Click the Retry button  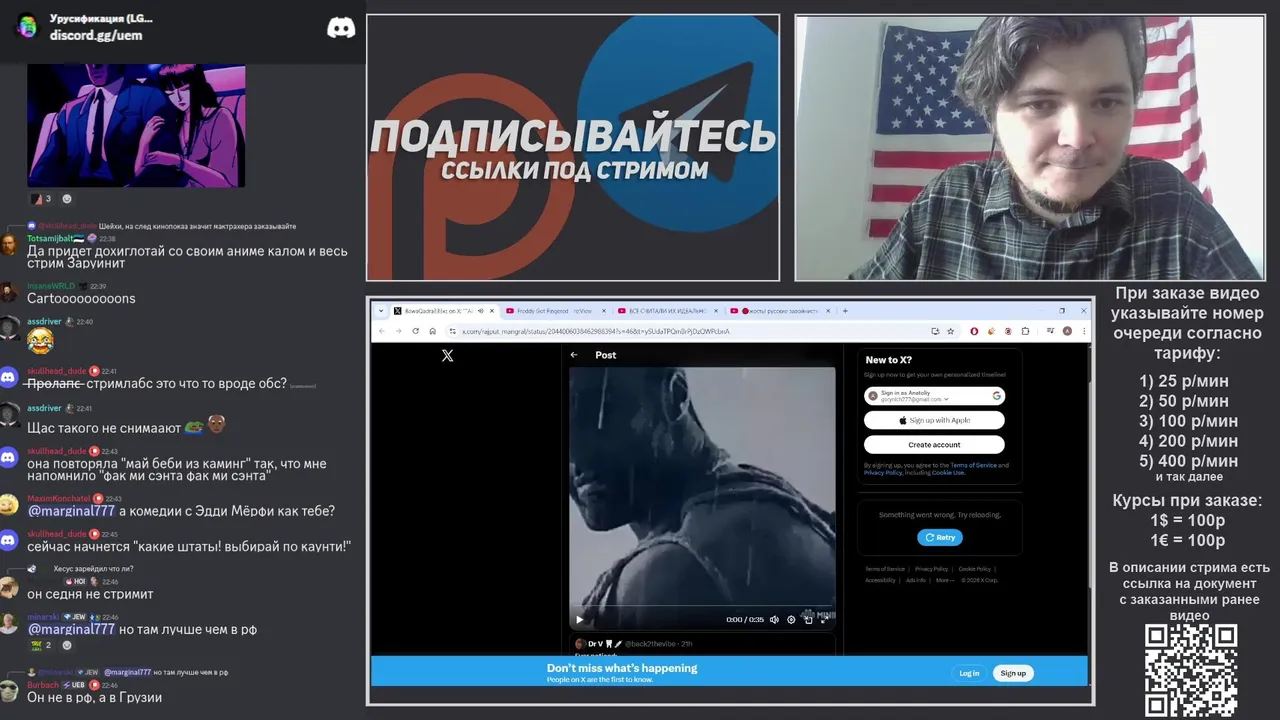pyautogui.click(x=940, y=537)
